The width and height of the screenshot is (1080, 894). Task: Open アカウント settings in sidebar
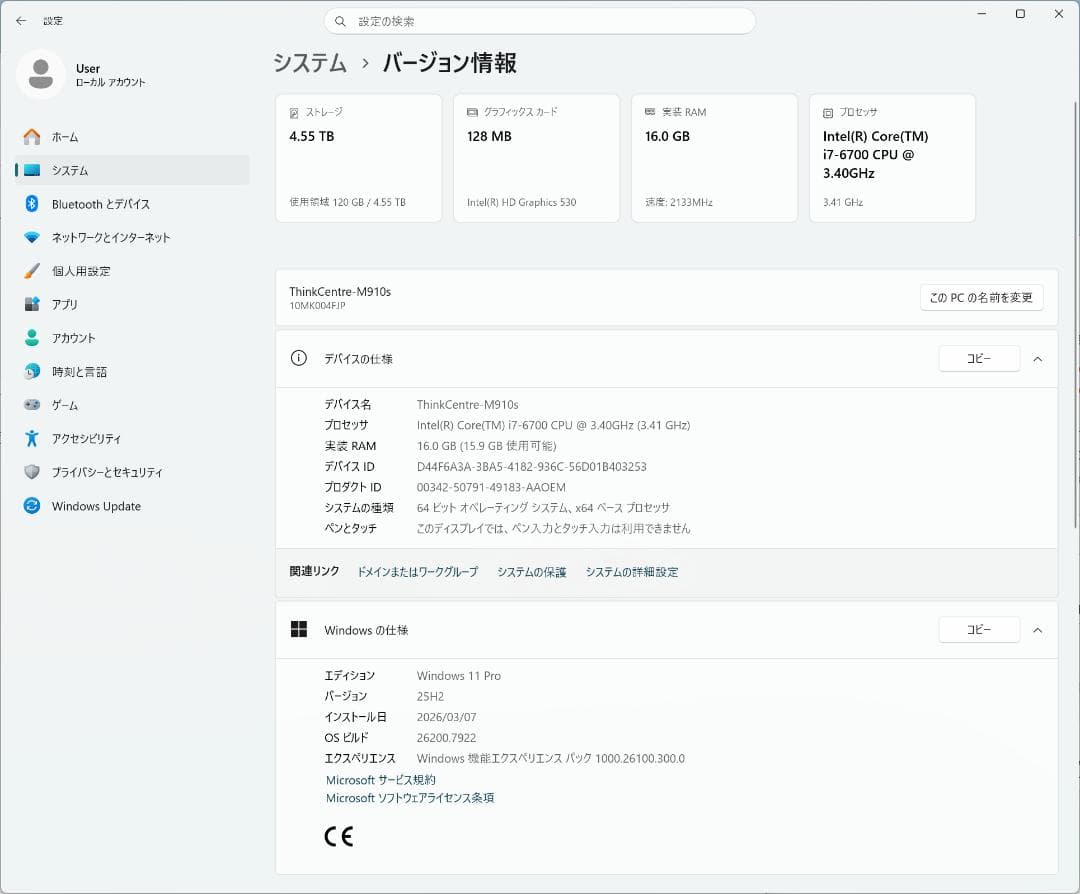pos(132,337)
